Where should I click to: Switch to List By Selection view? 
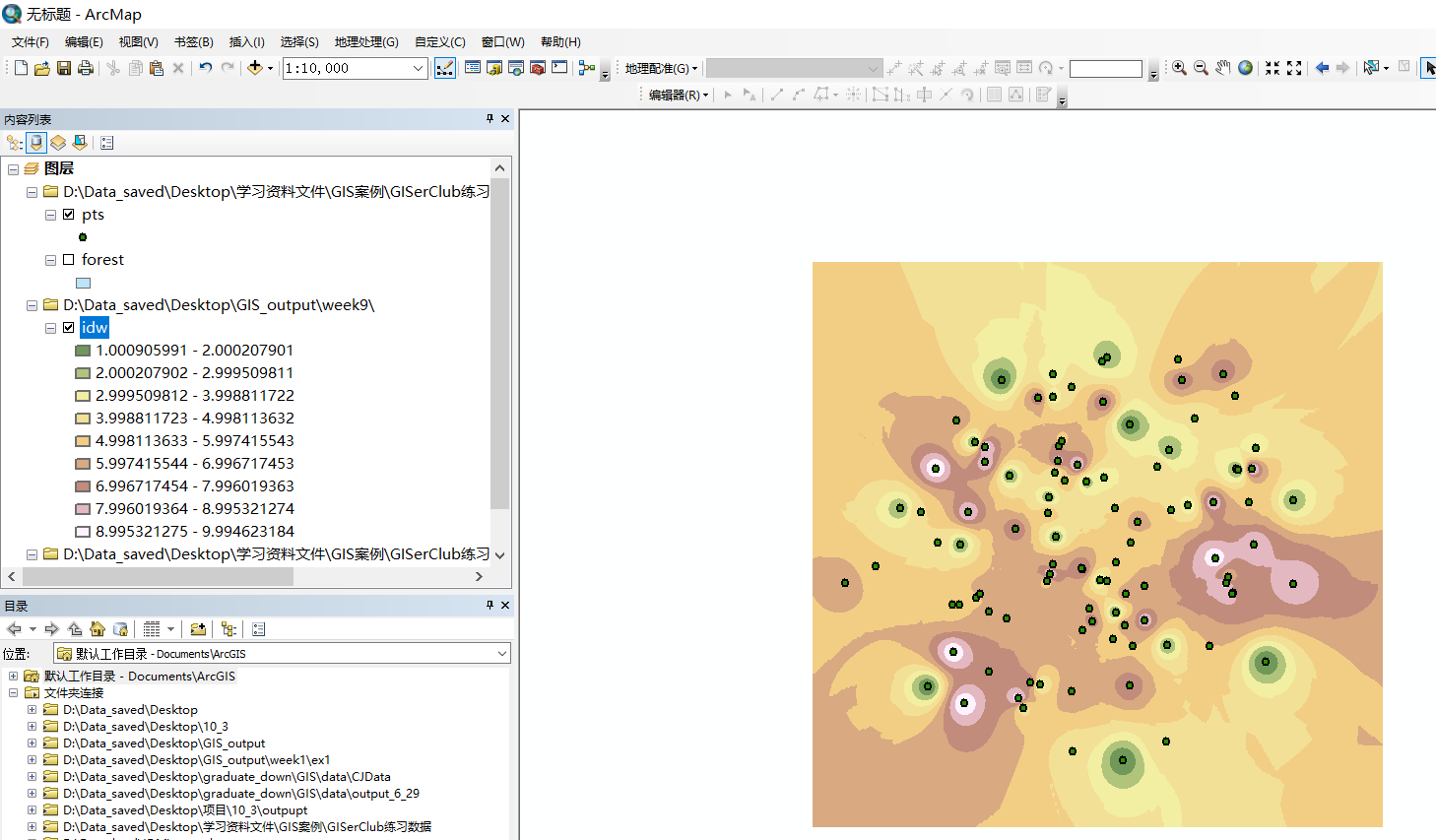pyautogui.click(x=80, y=143)
